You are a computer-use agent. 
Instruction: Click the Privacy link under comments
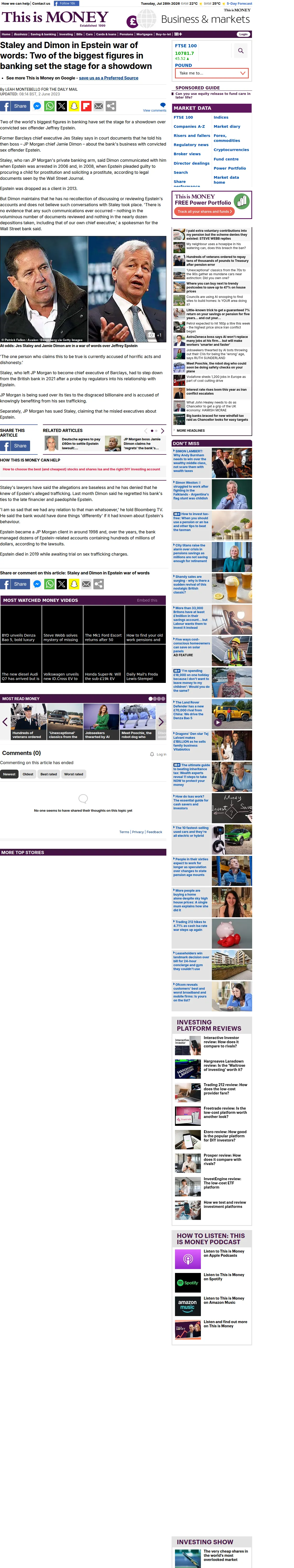tap(138, 832)
